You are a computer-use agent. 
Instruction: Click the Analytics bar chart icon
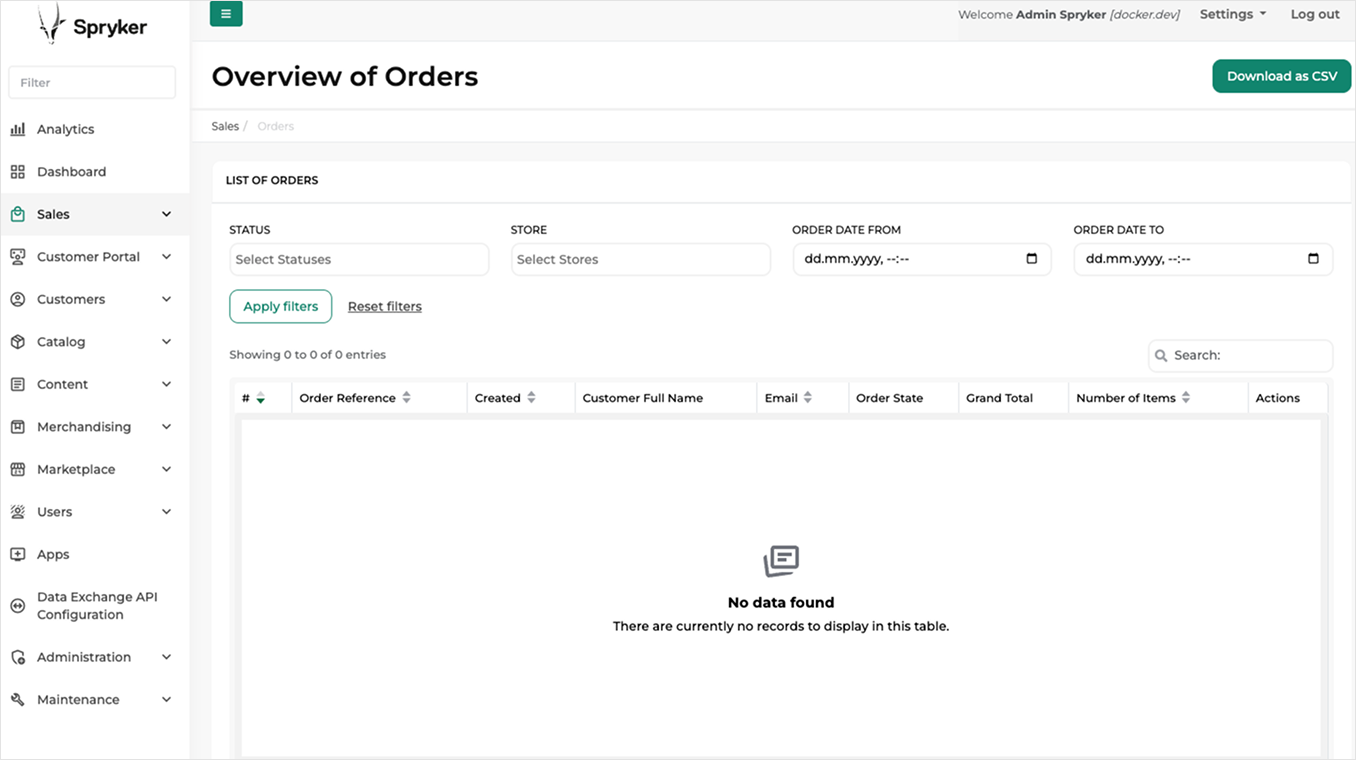[x=18, y=129]
